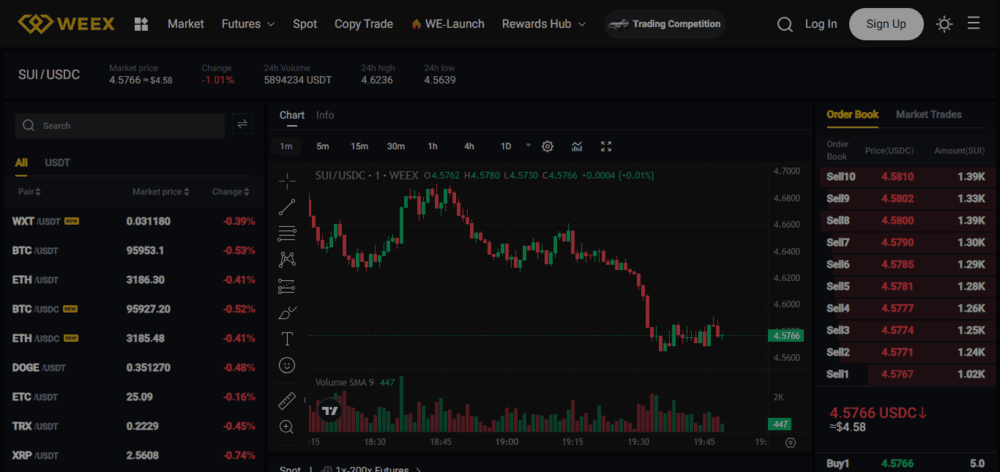Click the WEEX logo
This screenshot has width=1000, height=472.
click(x=66, y=24)
